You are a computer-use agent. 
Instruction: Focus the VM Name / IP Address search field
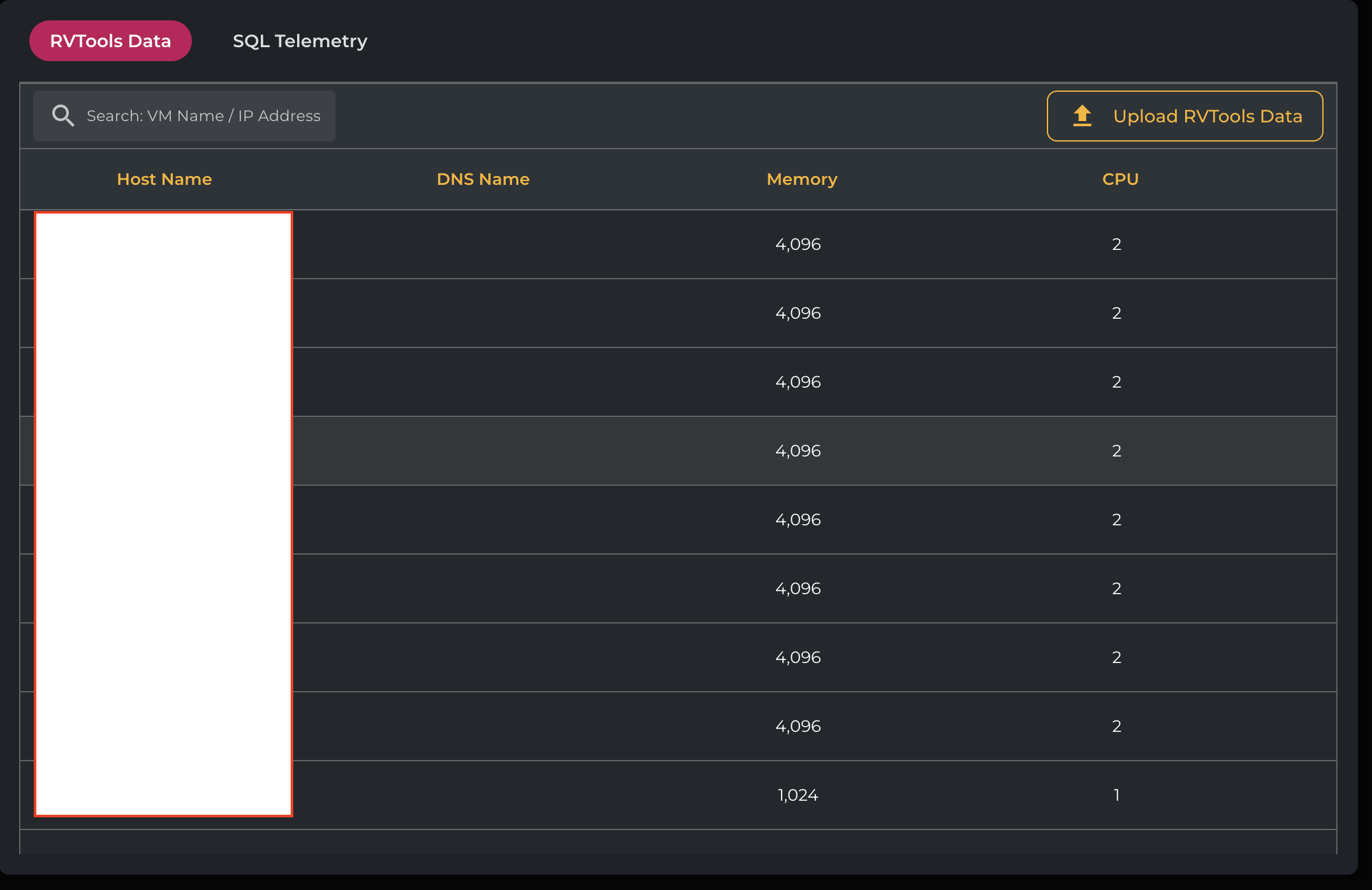click(203, 116)
